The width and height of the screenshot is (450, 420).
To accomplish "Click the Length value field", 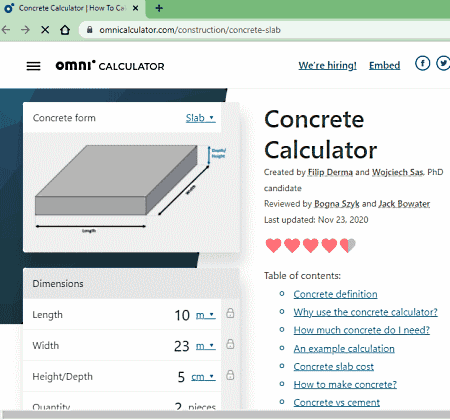I will coord(182,315).
